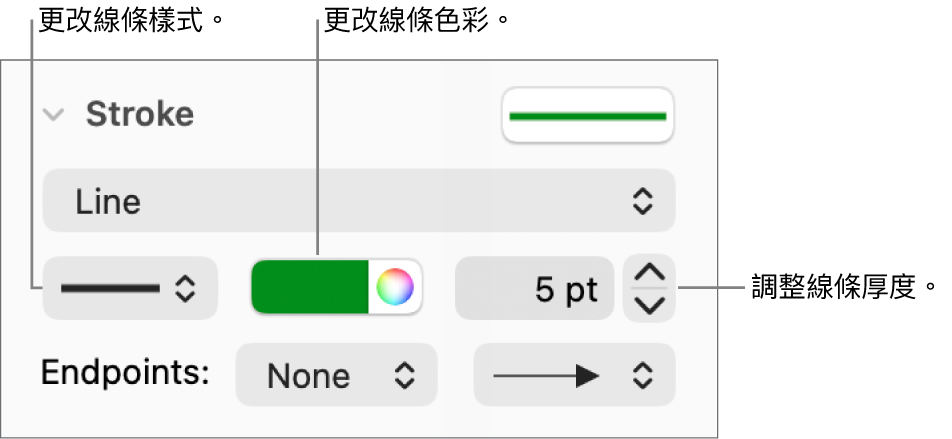This screenshot has height=439, width=952.
Task: Open the stroke style preview swatch
Action: click(588, 115)
